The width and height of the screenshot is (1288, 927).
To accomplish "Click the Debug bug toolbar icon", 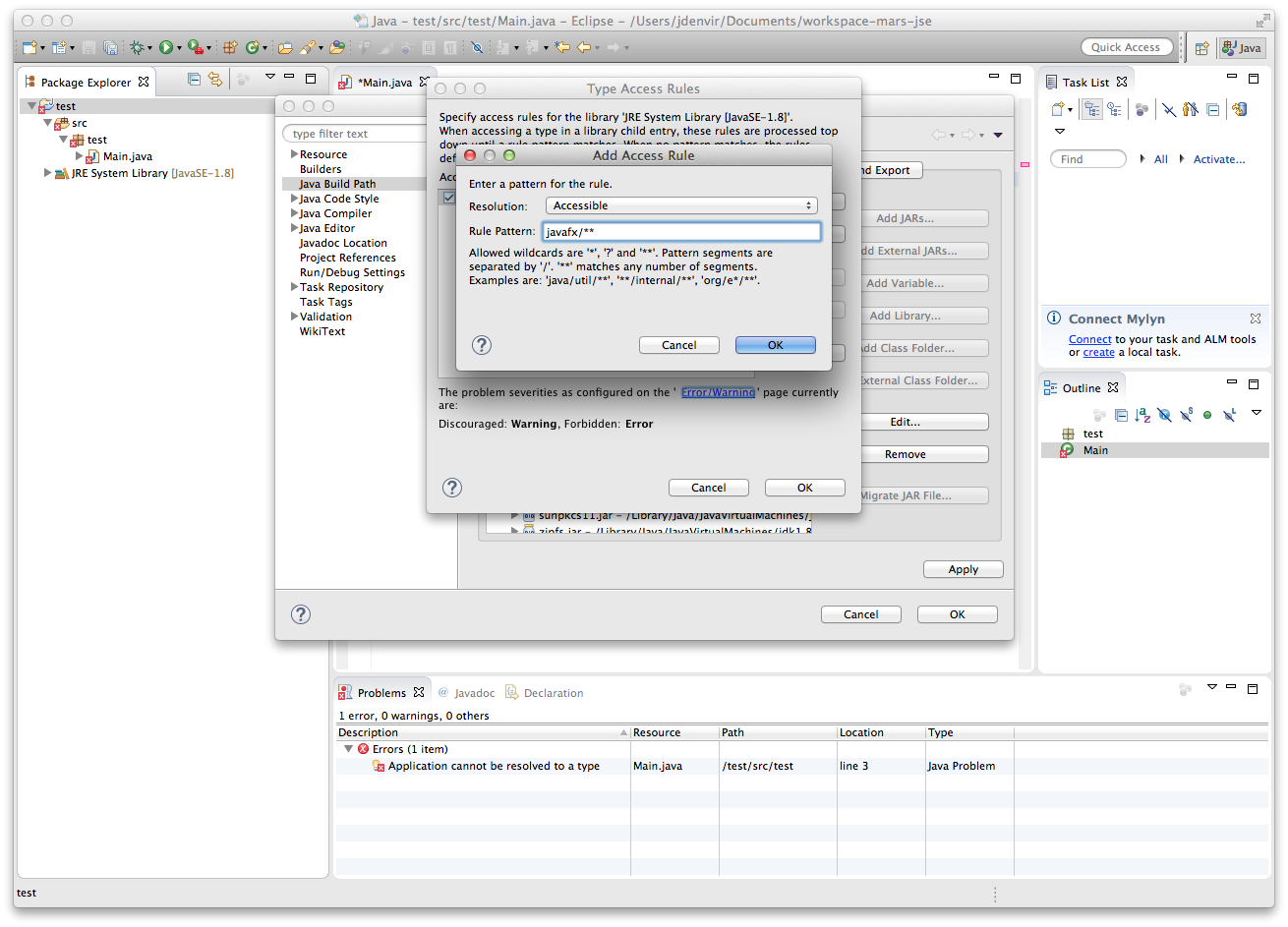I will point(136,47).
